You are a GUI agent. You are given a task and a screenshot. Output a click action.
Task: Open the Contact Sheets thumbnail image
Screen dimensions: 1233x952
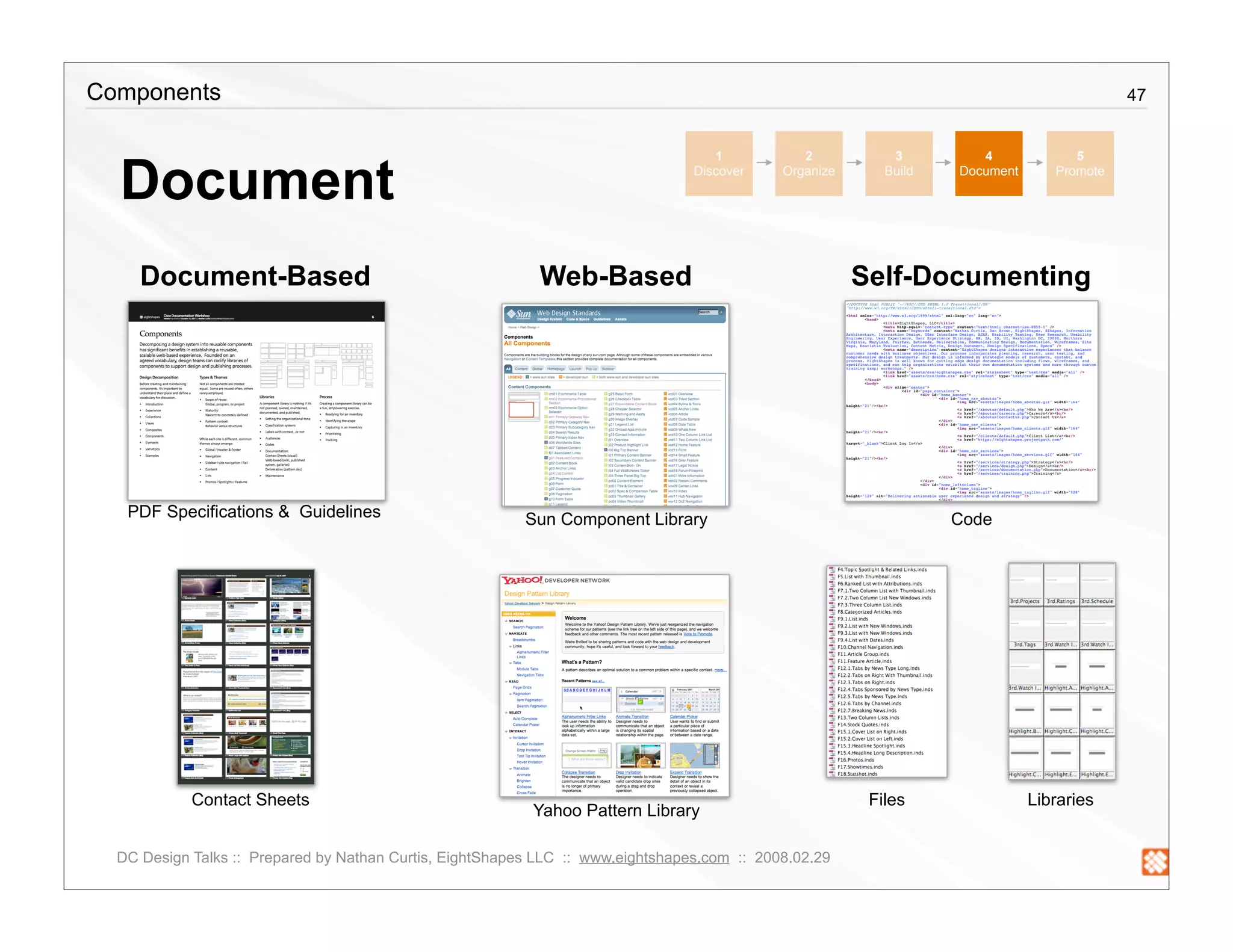pos(246,676)
